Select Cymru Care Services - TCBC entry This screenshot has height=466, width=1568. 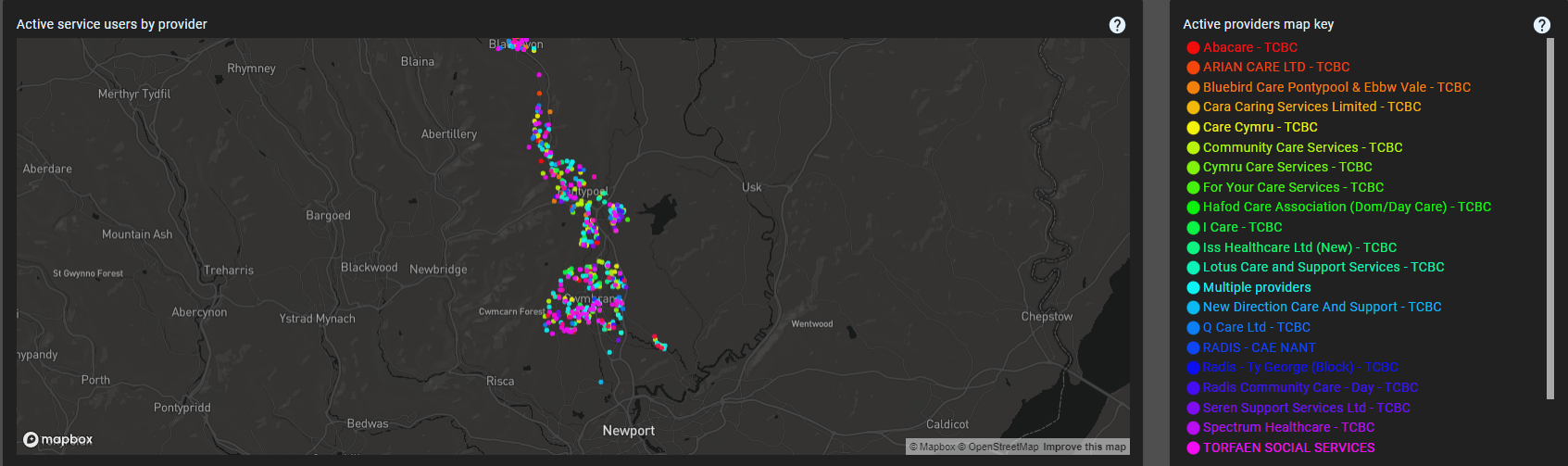point(1287,167)
